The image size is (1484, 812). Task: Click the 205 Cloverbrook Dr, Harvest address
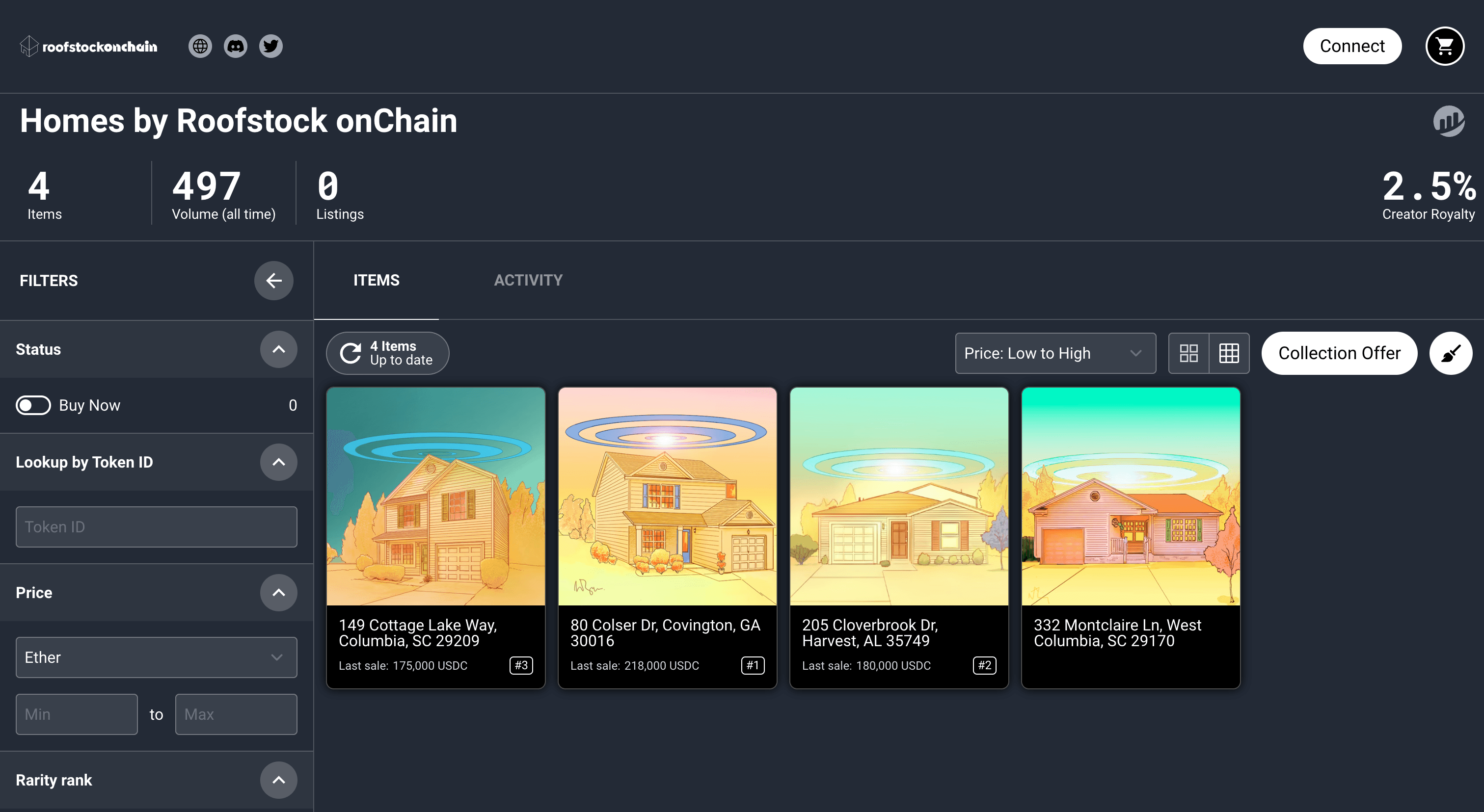pos(870,633)
